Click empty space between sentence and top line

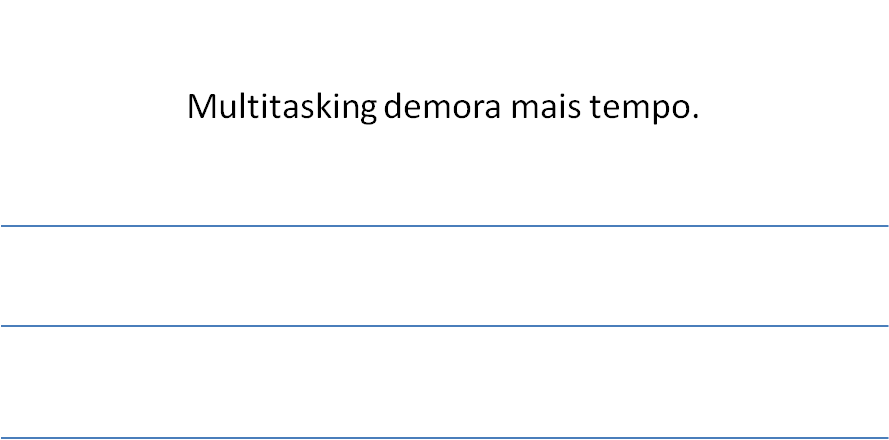(x=444, y=175)
